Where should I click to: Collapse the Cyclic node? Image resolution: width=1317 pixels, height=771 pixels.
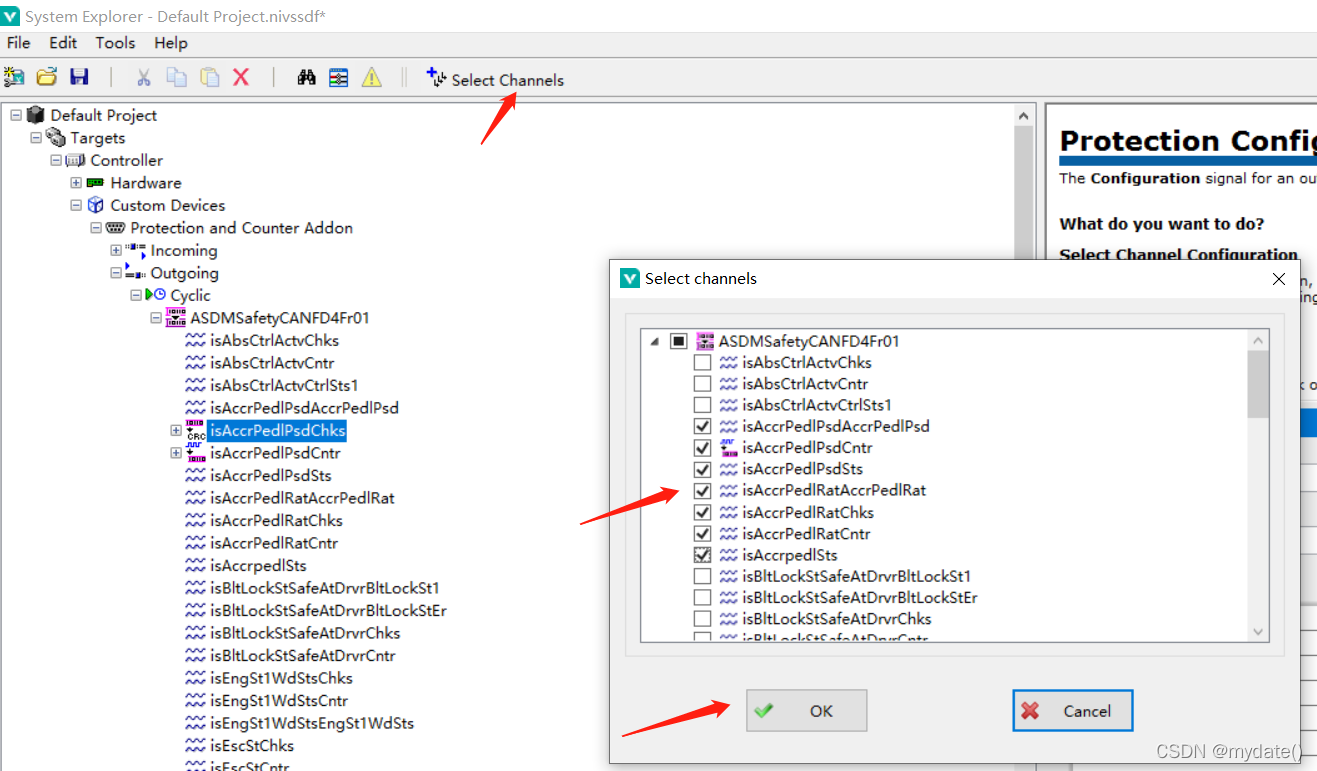click(x=136, y=295)
